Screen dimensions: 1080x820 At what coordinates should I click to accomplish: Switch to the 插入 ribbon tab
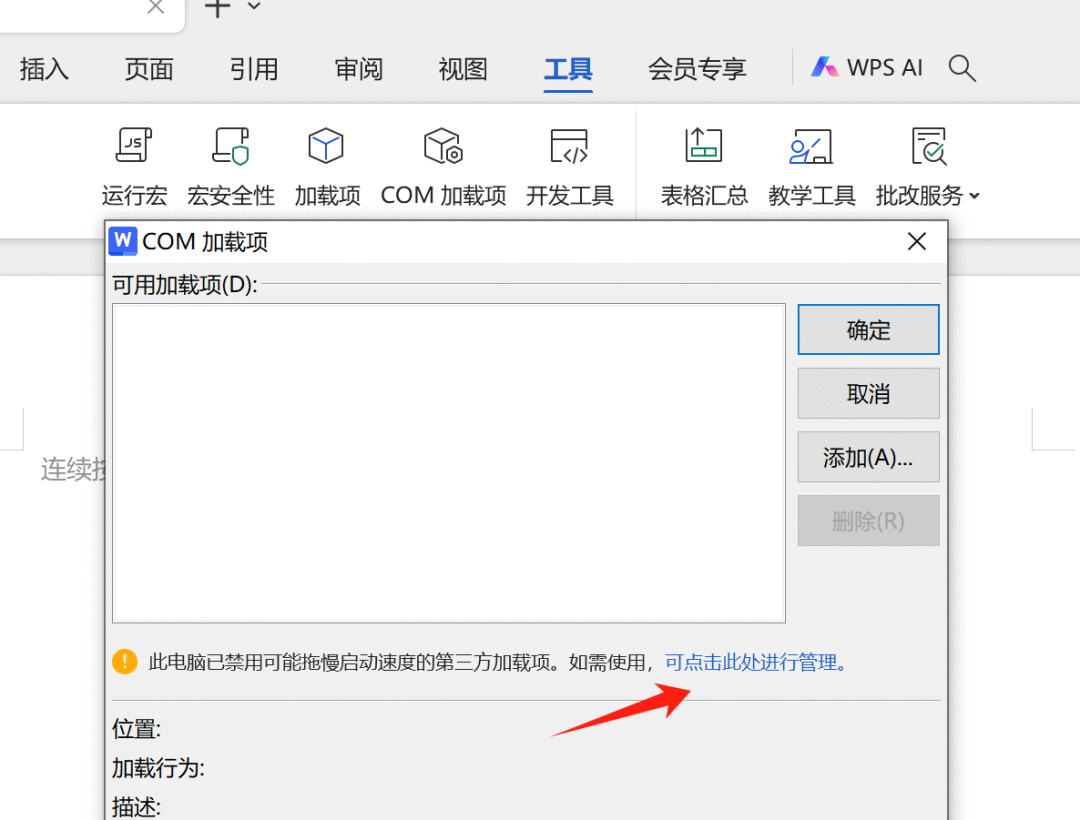[44, 69]
